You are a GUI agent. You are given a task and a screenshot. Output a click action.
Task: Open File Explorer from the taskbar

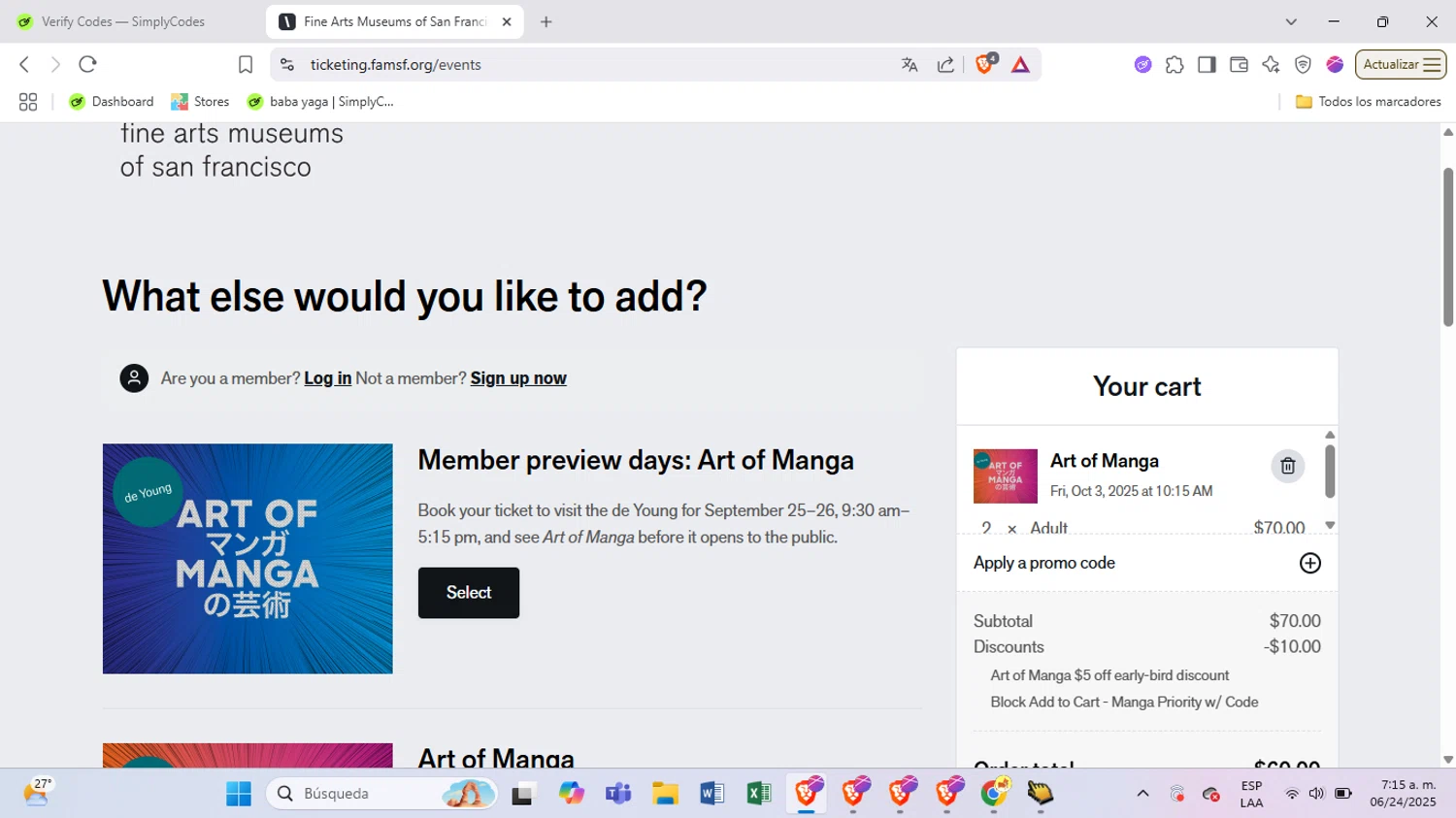click(x=665, y=794)
